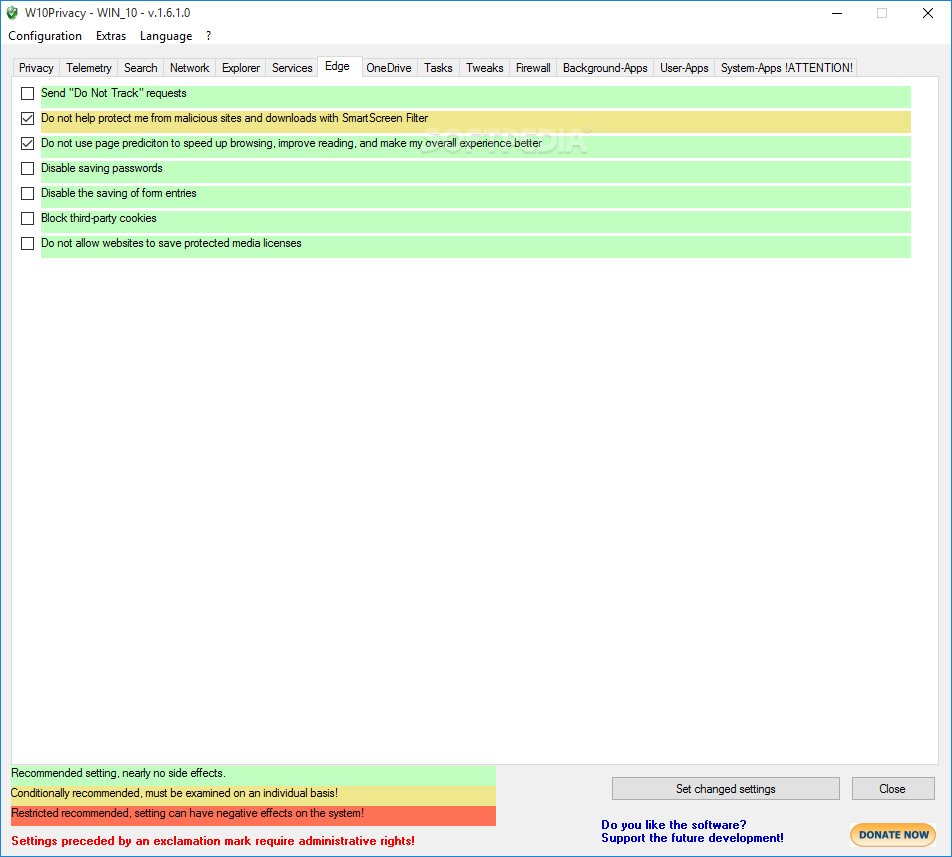
Task: Go to the Tasks tab
Action: pyautogui.click(x=438, y=68)
